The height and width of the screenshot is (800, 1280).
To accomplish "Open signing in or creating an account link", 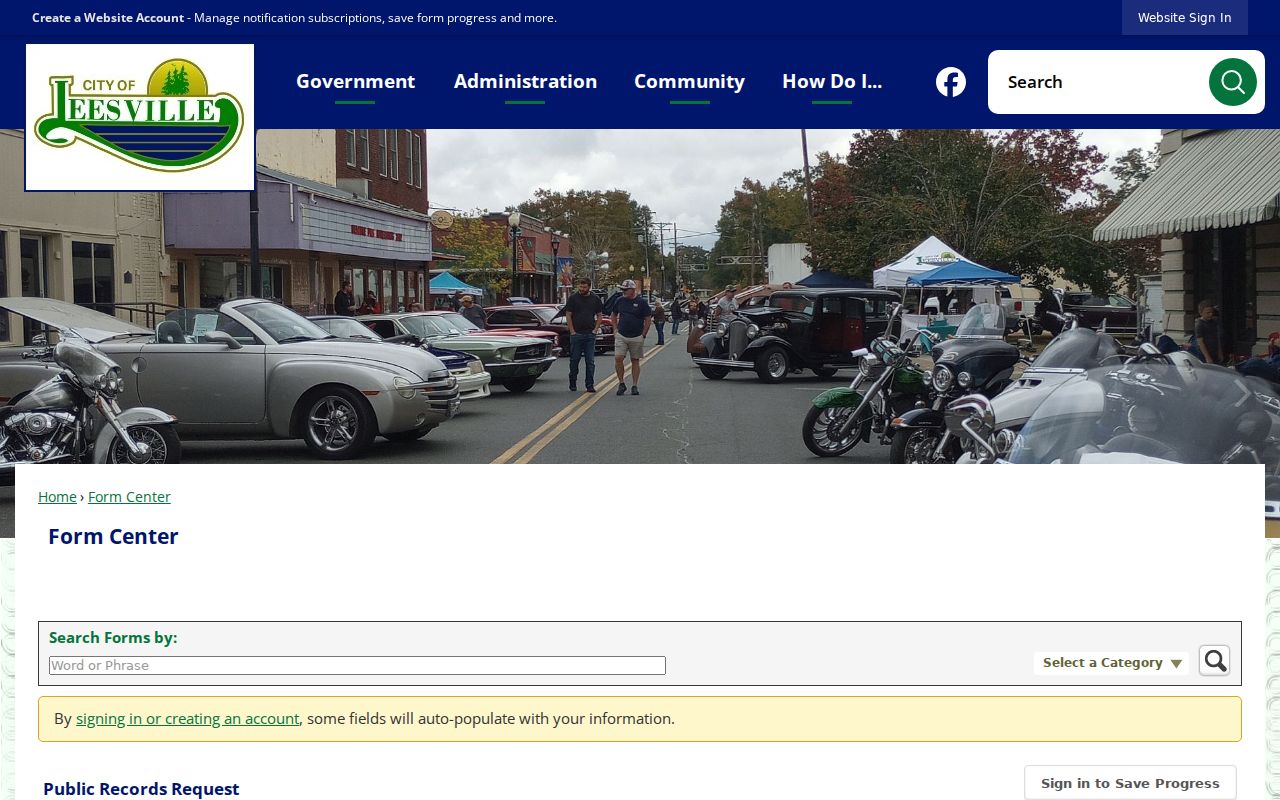I will tap(187, 719).
